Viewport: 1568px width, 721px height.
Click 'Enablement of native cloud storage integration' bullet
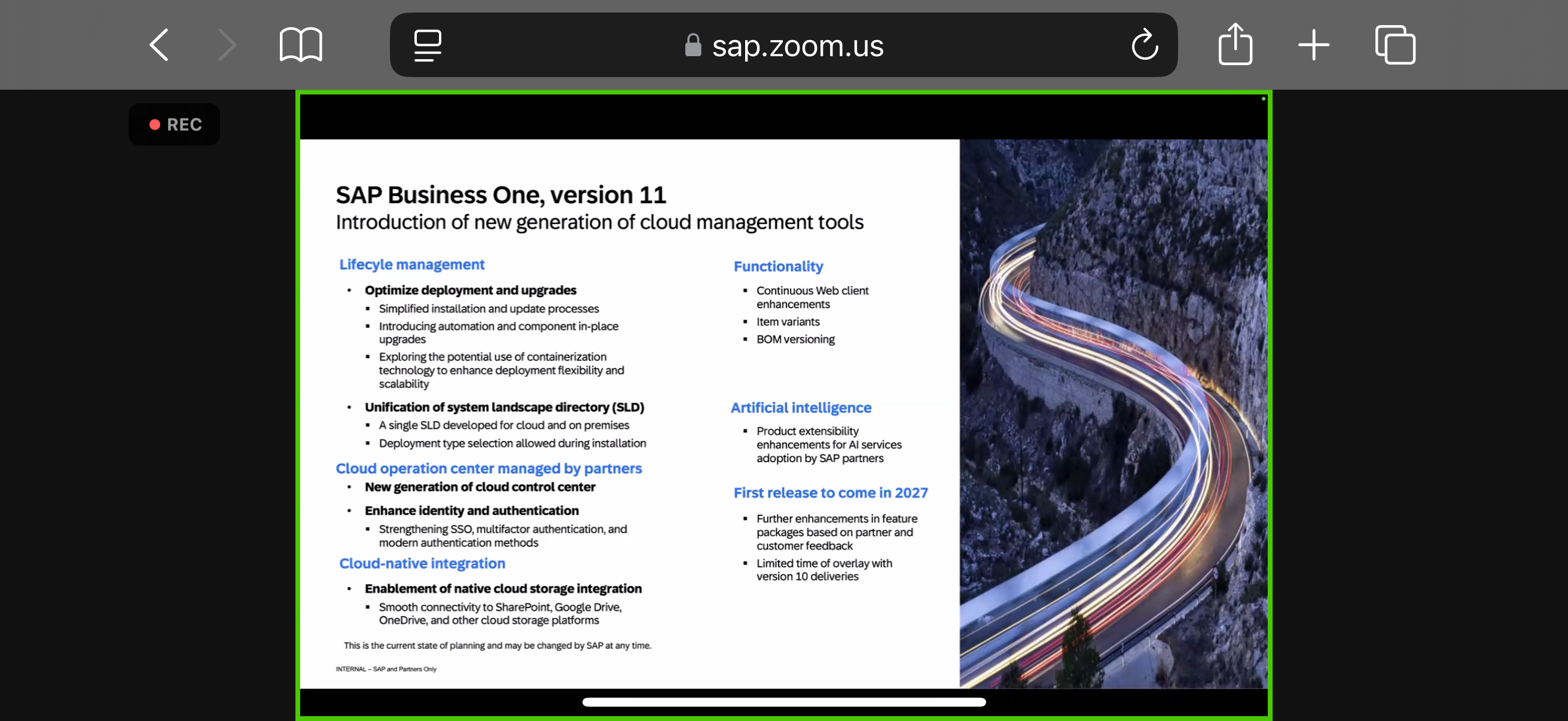[503, 588]
